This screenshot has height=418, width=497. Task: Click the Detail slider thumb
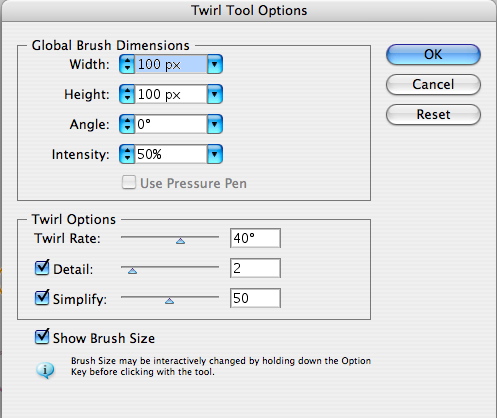[x=132, y=271]
